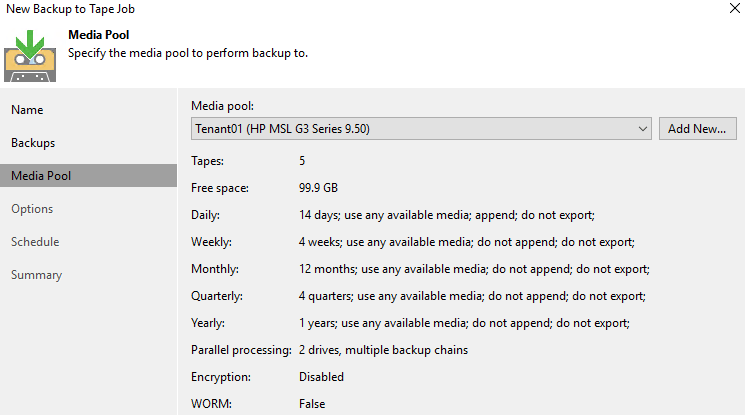
Task: Switch to the Schedule wizard step
Action: (x=35, y=241)
